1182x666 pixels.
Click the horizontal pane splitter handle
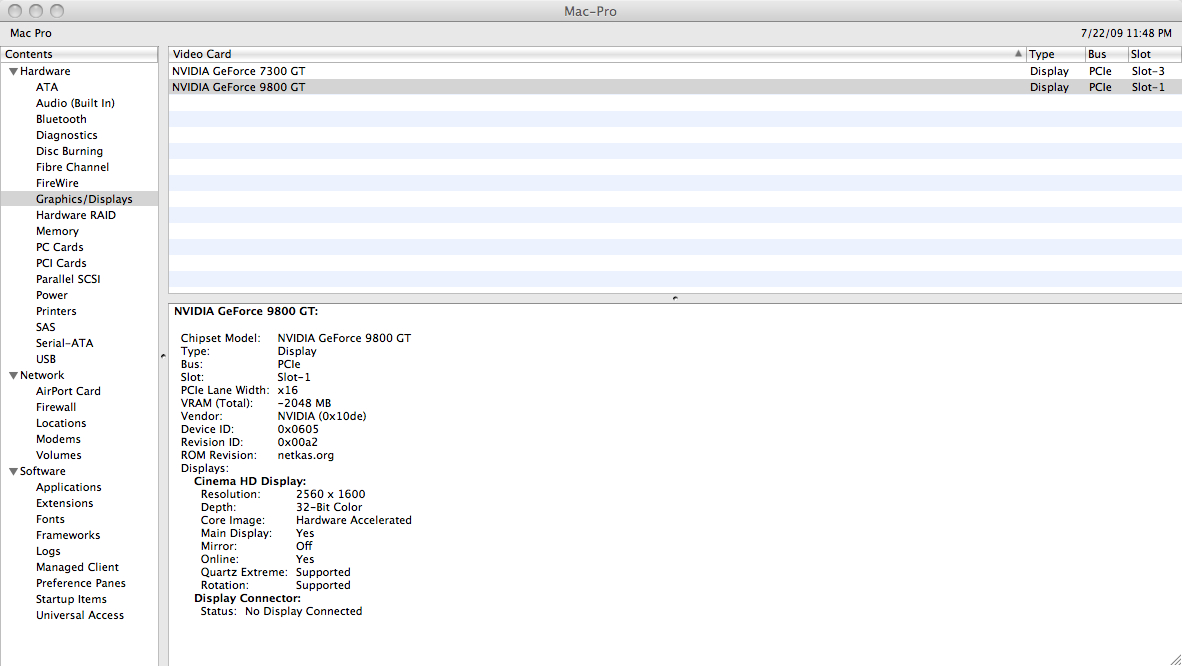click(675, 298)
